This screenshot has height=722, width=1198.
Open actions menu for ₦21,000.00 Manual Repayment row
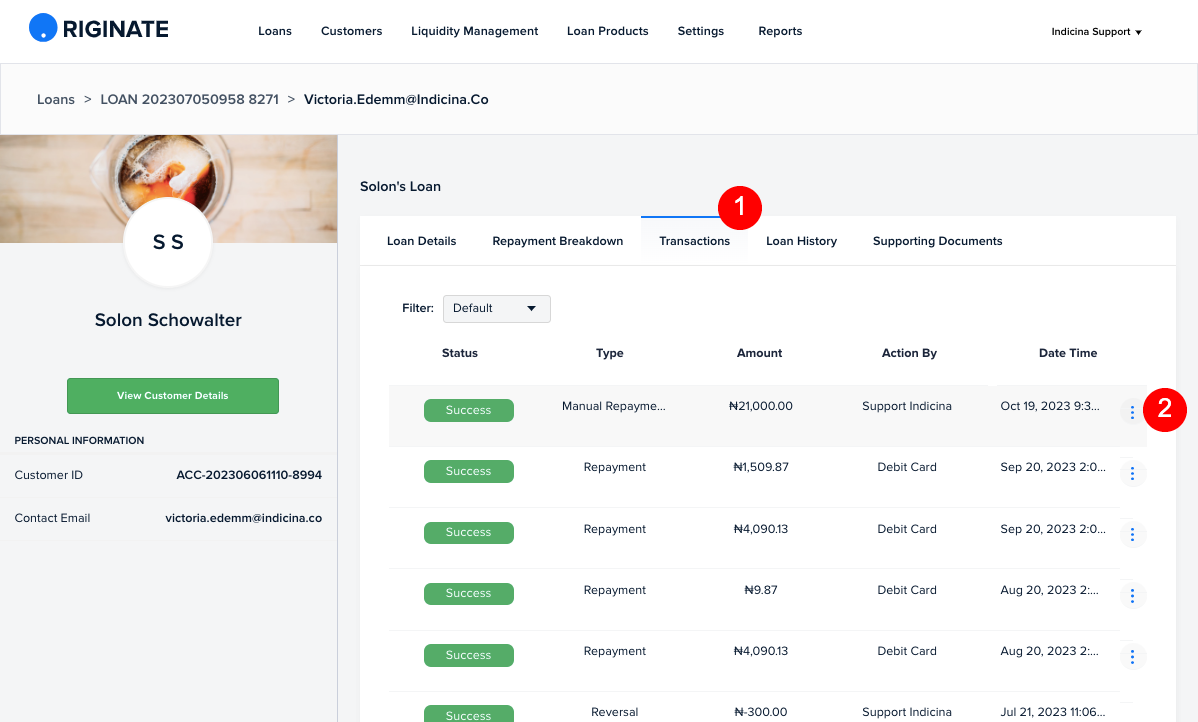click(1132, 413)
